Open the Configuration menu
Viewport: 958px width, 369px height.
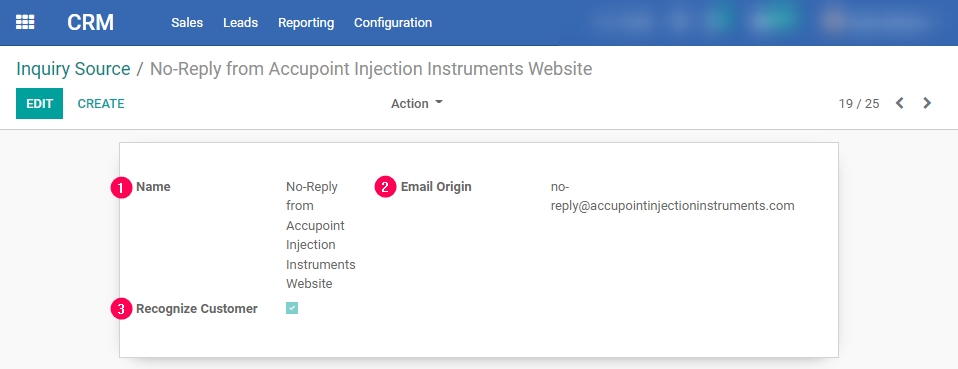click(393, 23)
